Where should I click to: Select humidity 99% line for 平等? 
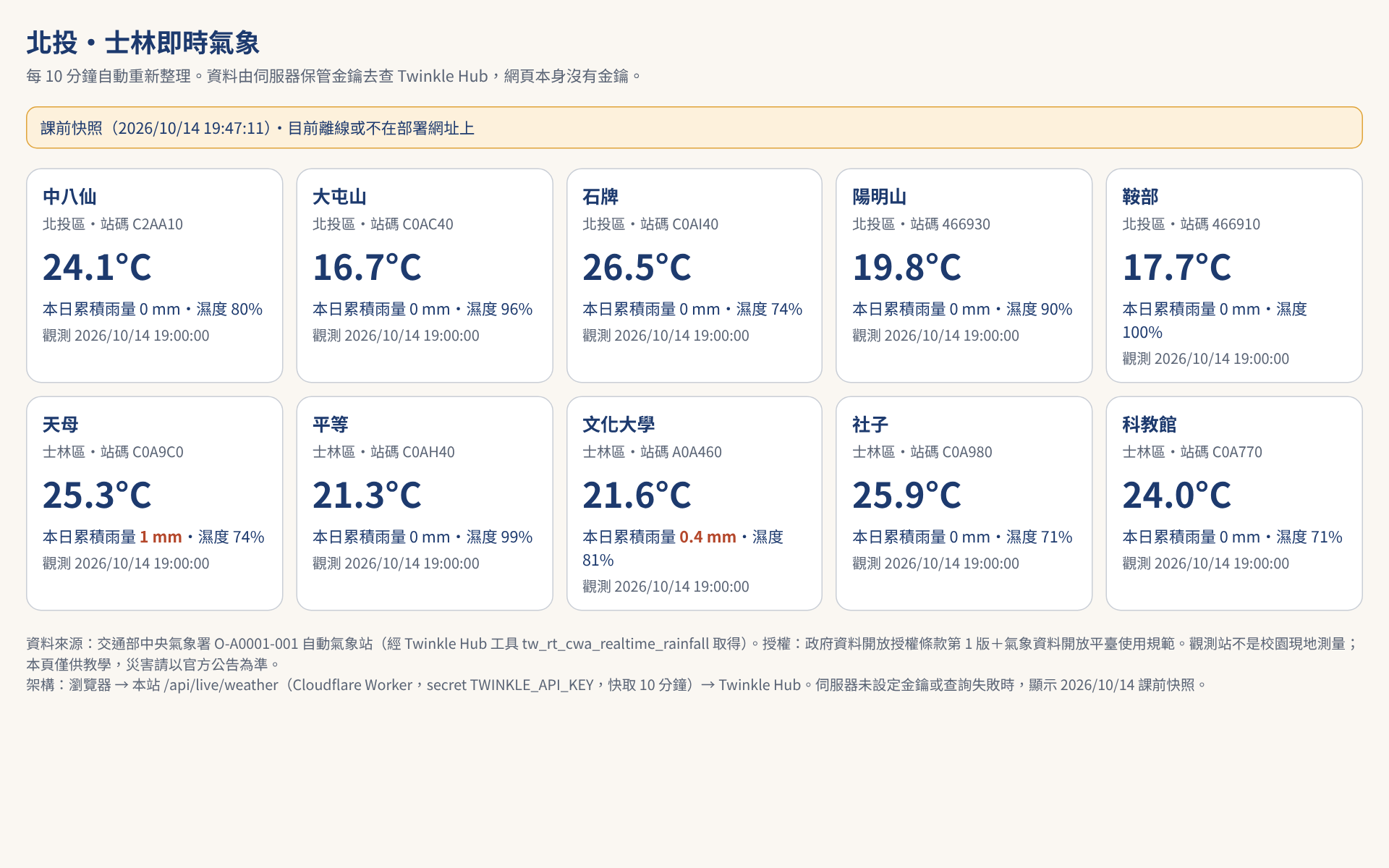(x=422, y=537)
